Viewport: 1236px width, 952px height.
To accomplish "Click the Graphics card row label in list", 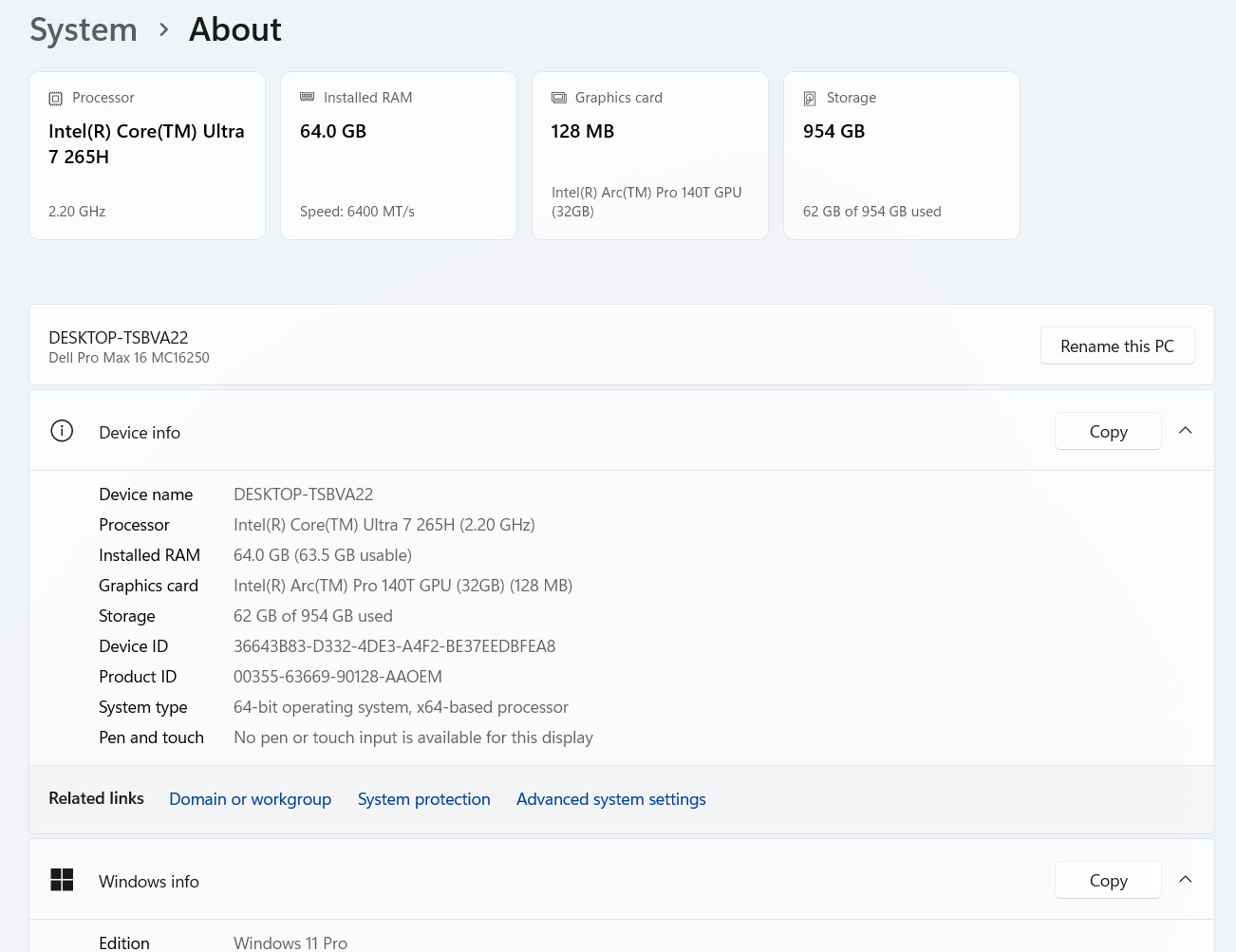I will click(x=149, y=586).
